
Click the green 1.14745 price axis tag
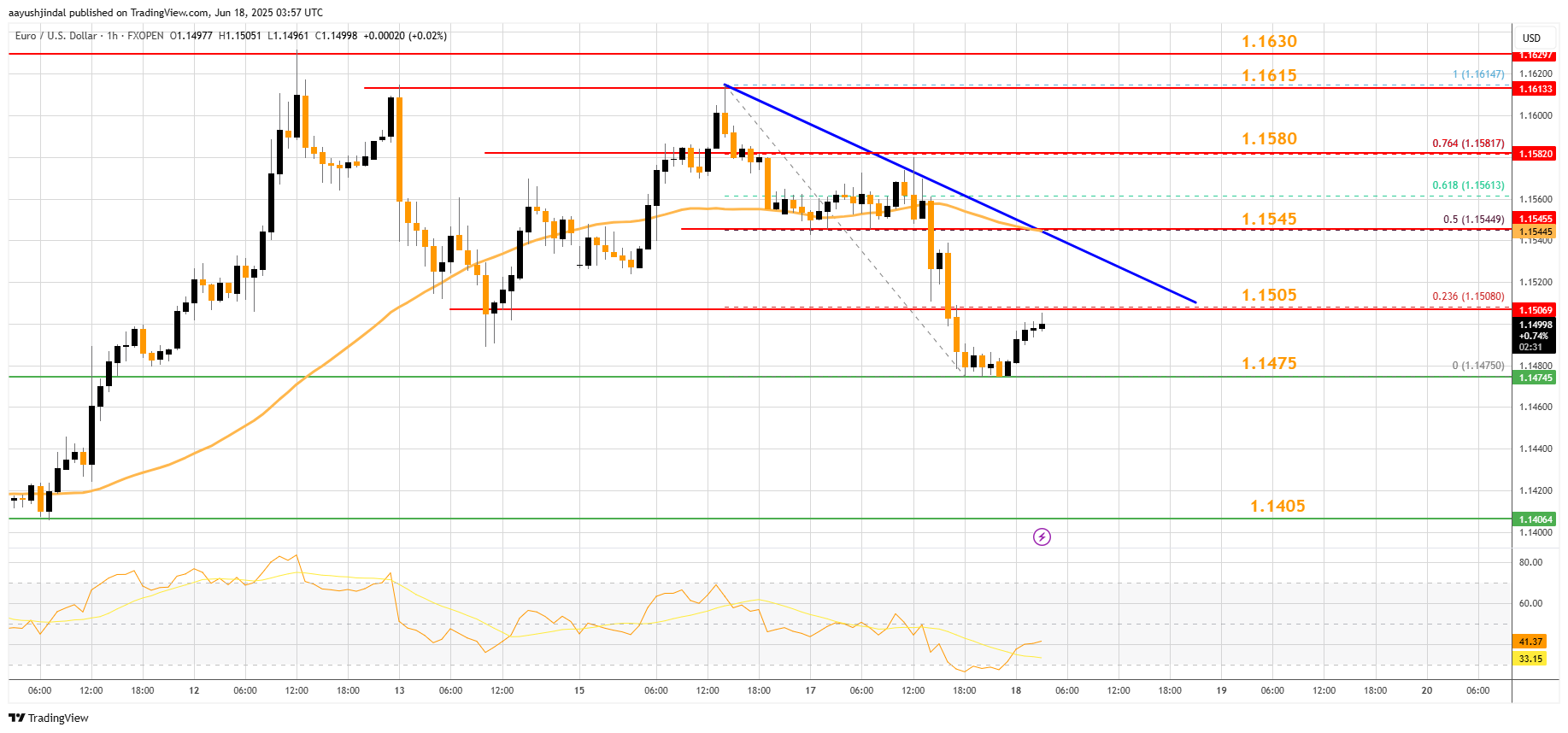[x=1534, y=378]
